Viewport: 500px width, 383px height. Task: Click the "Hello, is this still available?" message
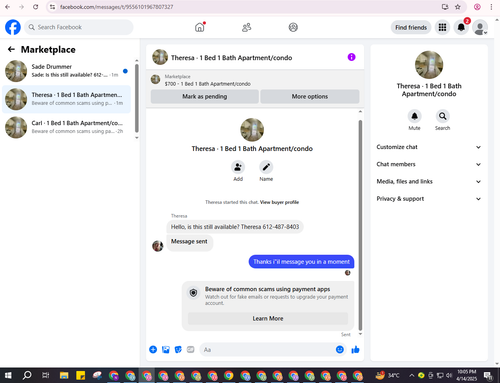click(235, 227)
